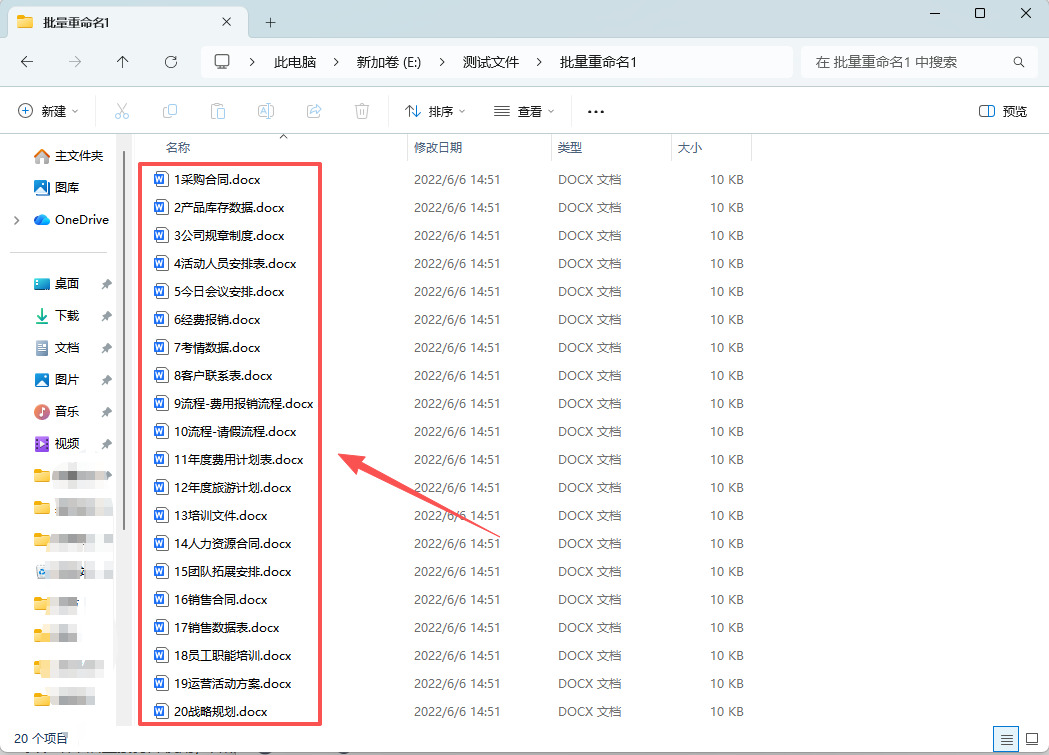Click the cut scissors icon
Screen dimensions: 1049x755
122,111
